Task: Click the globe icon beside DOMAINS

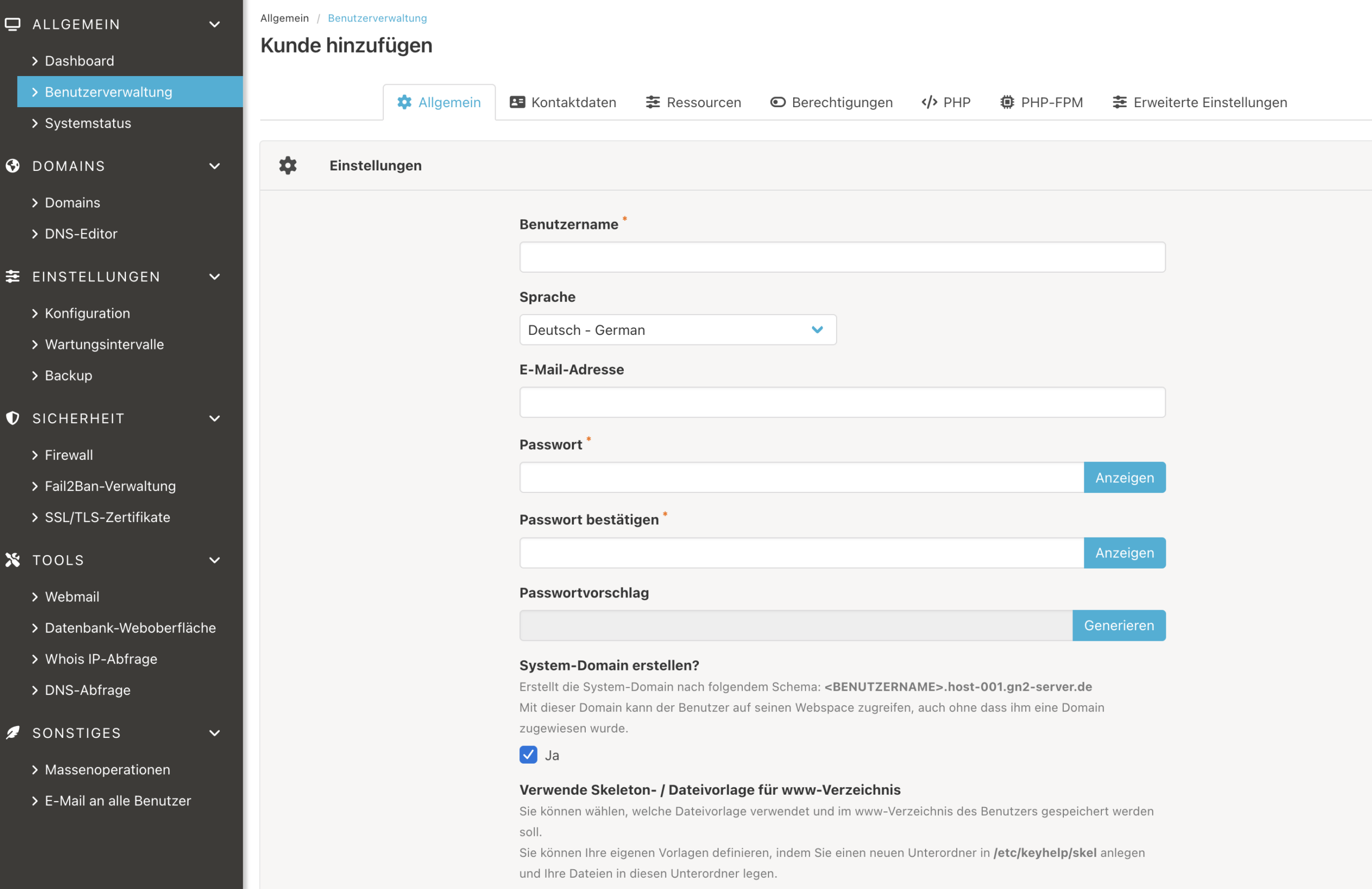Action: coord(13,166)
